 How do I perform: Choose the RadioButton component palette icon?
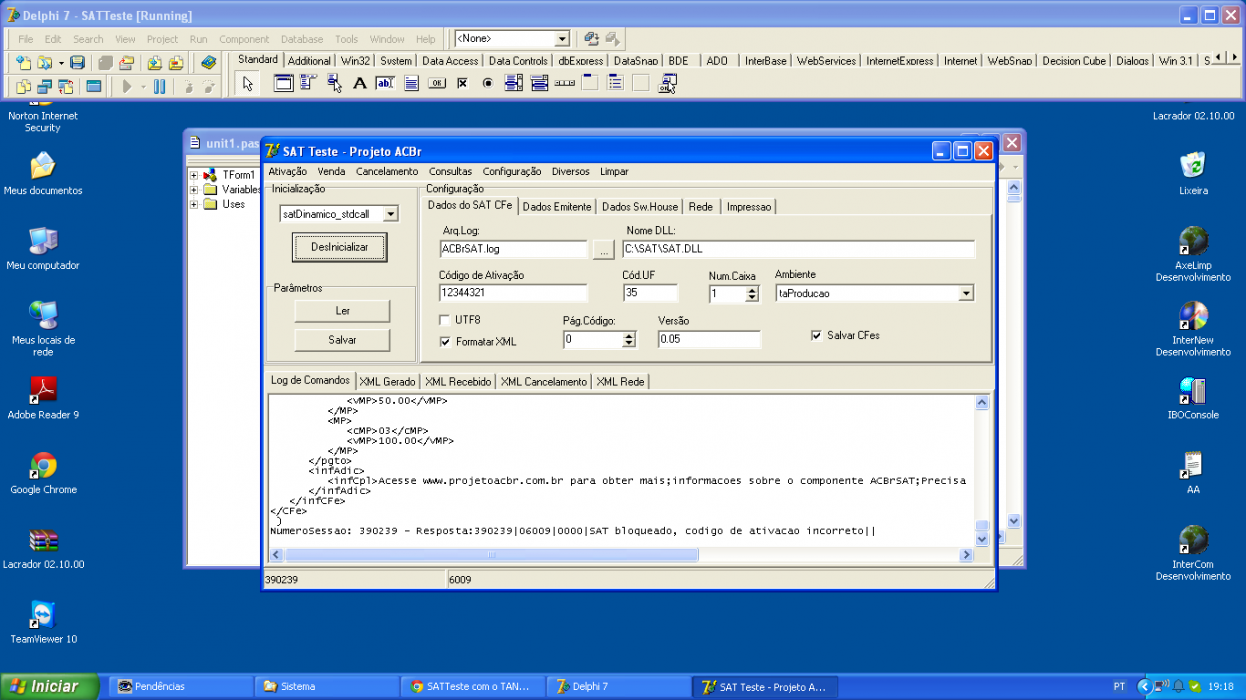[488, 84]
